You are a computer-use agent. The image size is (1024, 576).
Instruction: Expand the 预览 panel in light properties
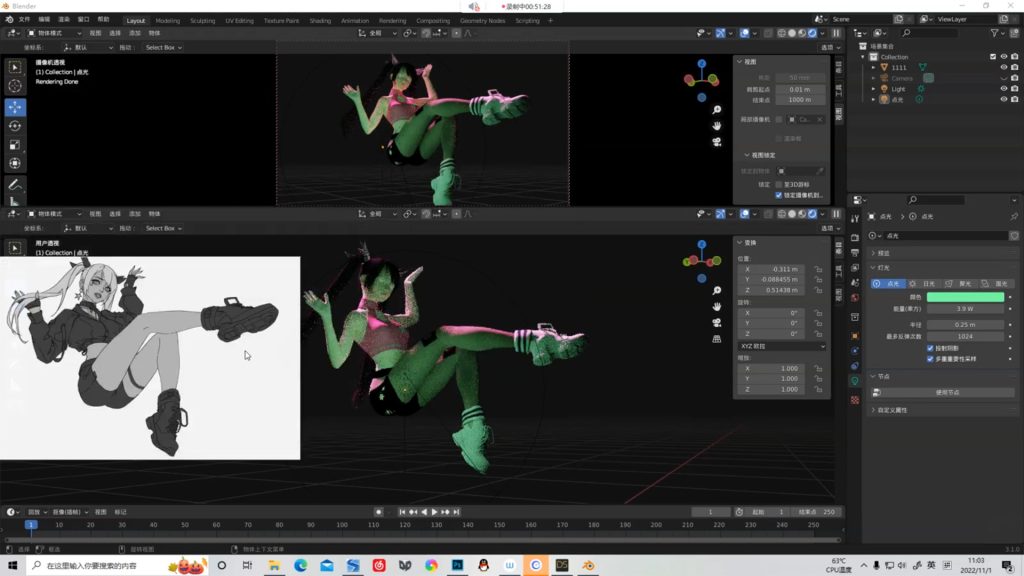coord(883,253)
